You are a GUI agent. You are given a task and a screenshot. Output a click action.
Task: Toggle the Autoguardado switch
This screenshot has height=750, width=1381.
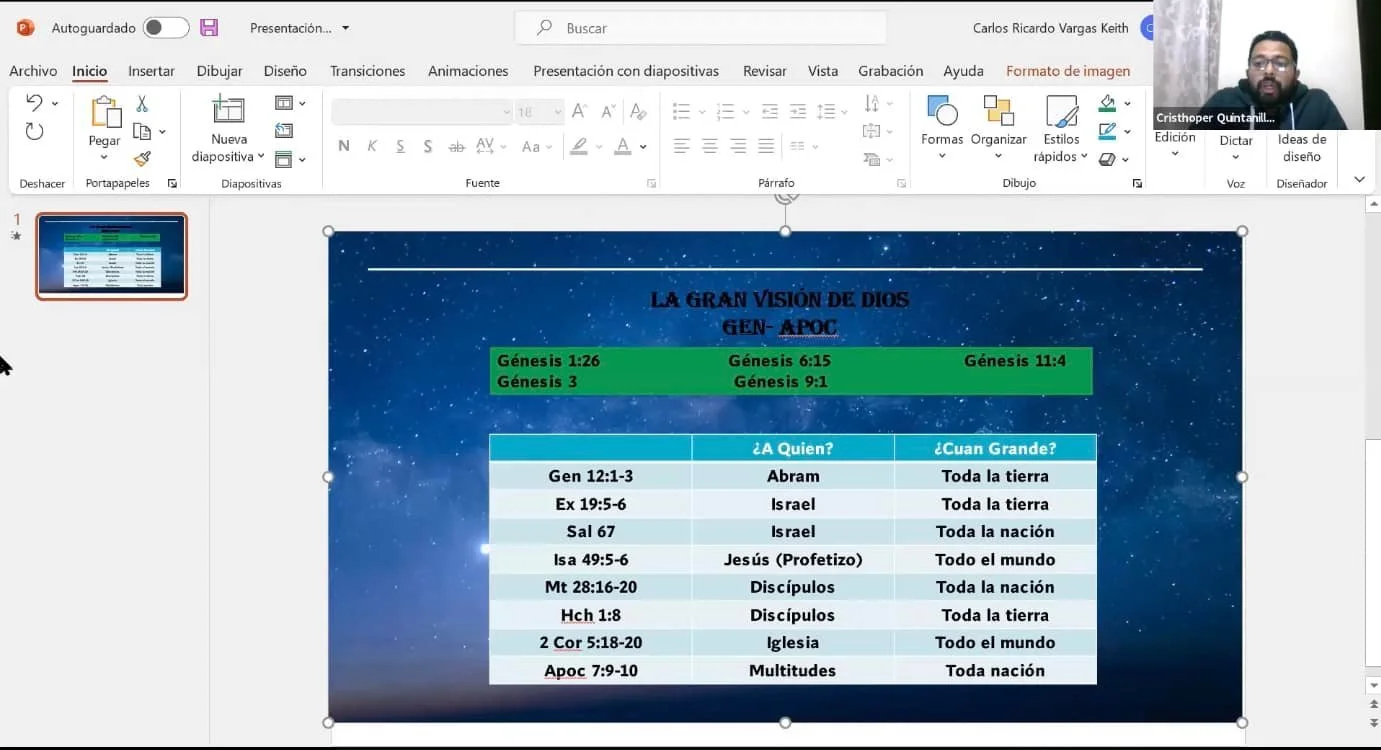[166, 28]
